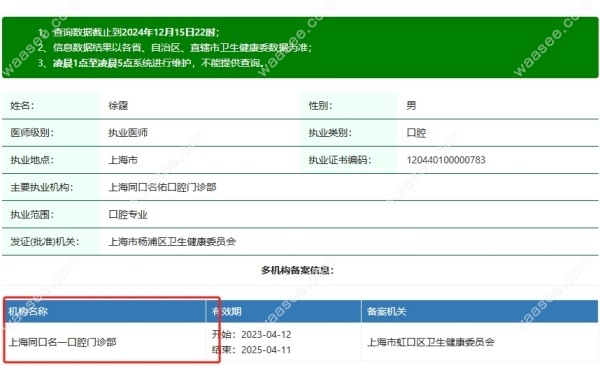Viewport: 600px width, 370px height.
Task: Click the 姓名 label
Action: coord(22,106)
